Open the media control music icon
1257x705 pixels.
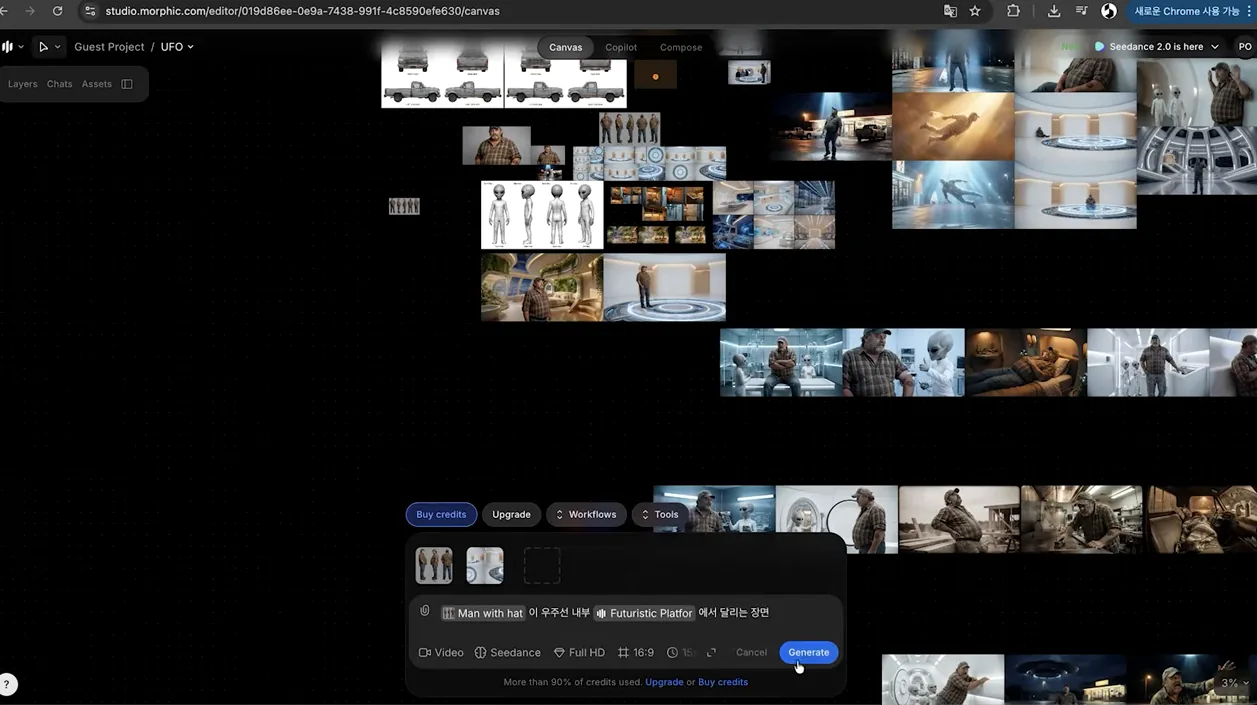coord(1081,11)
